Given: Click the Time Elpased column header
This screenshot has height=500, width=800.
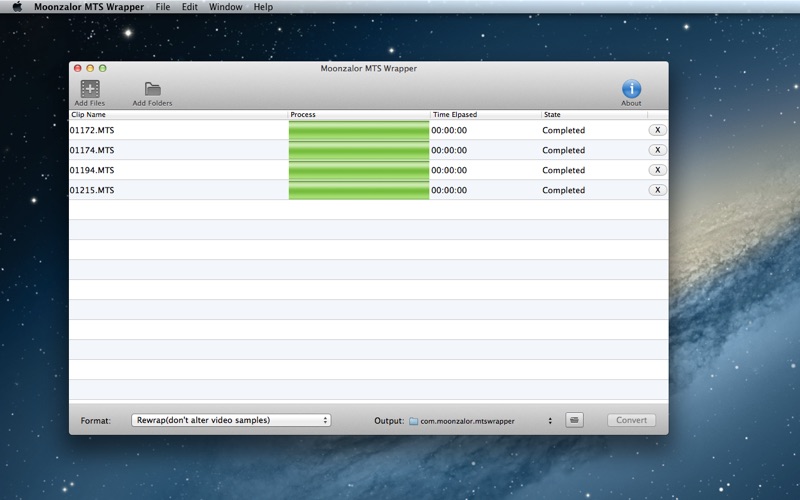Looking at the screenshot, I should (486, 115).
